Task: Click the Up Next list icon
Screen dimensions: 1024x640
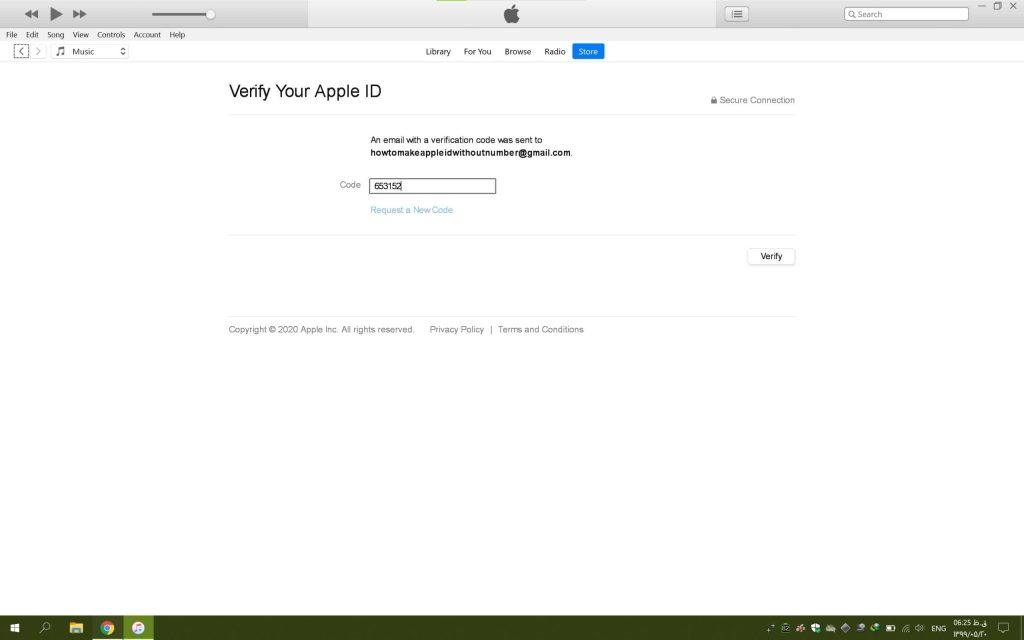Action: pyautogui.click(x=737, y=14)
